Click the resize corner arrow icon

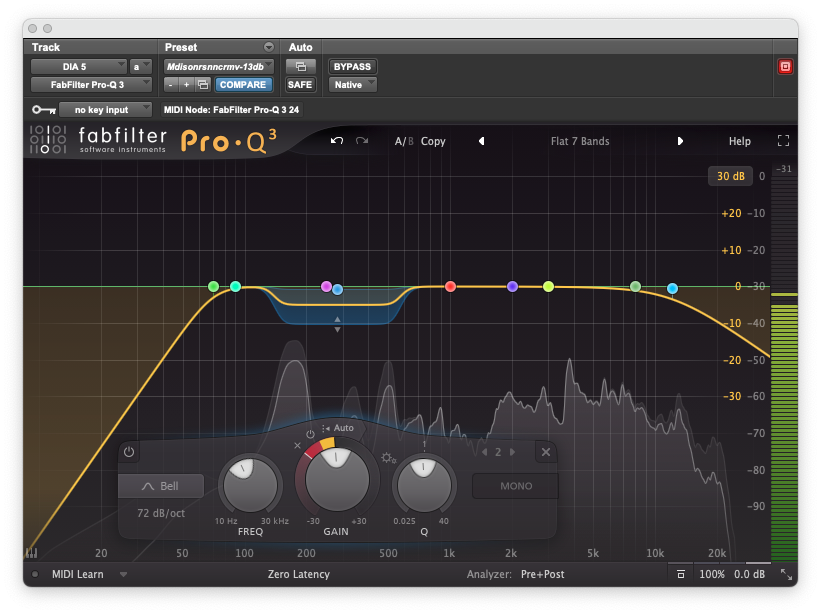click(x=786, y=574)
